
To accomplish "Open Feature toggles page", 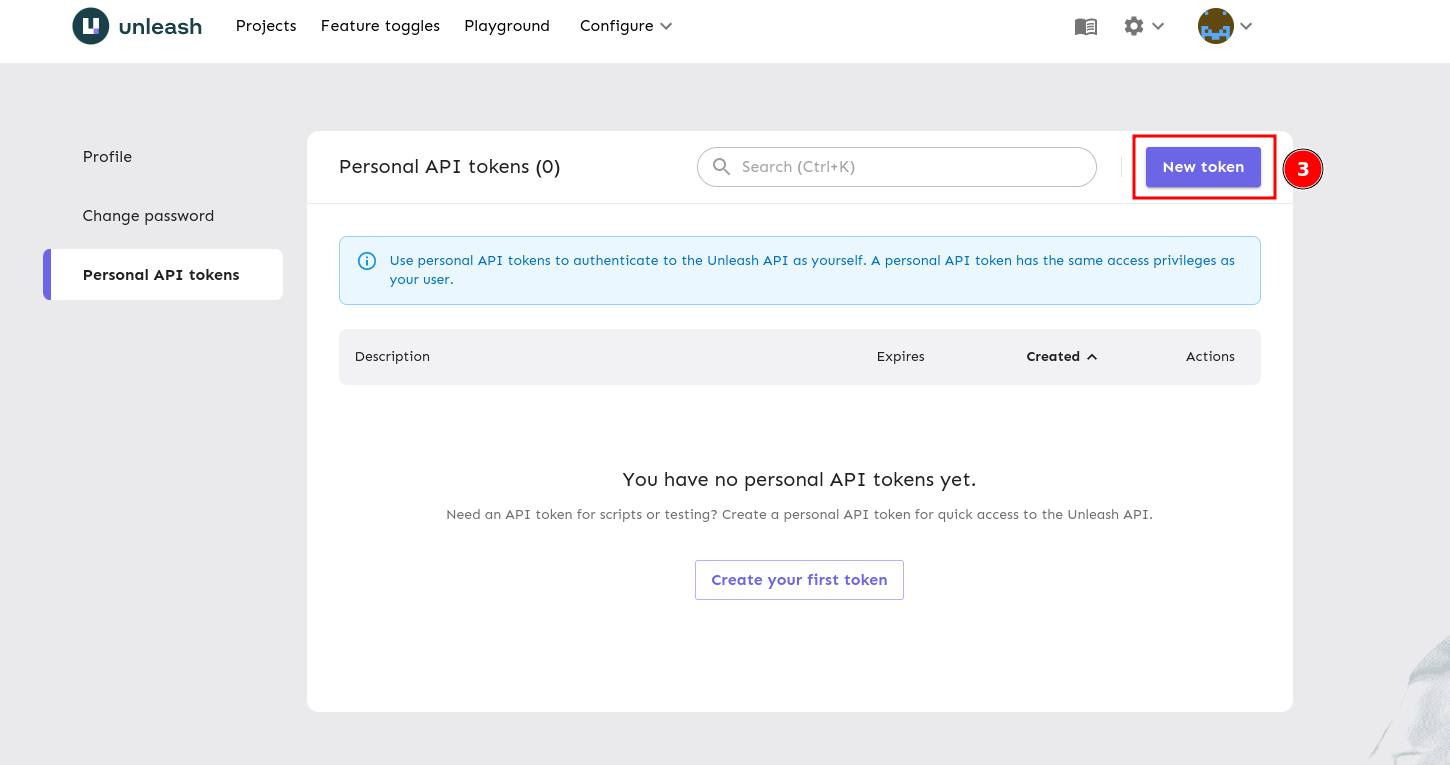I will [380, 26].
